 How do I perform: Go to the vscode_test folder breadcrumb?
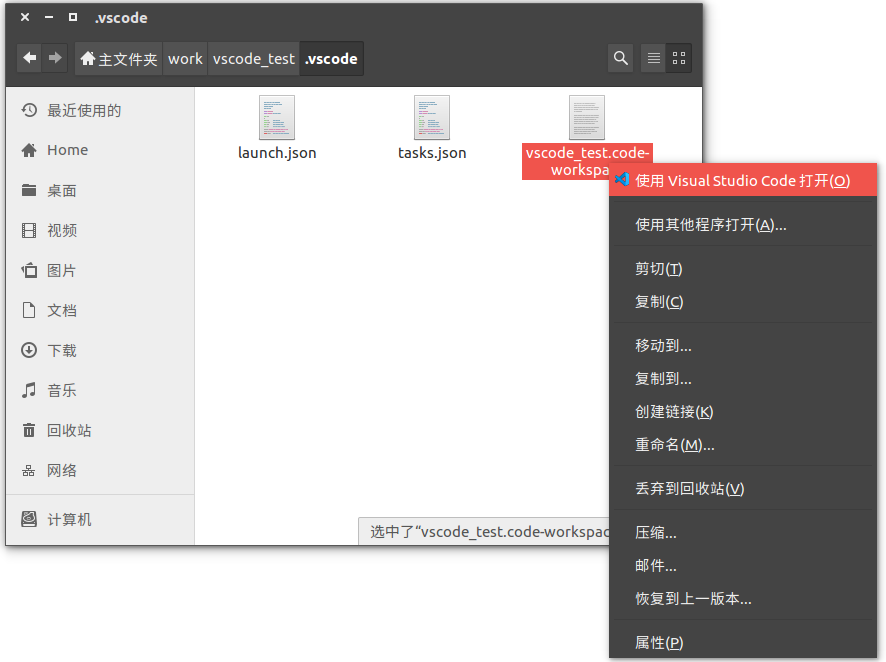(254, 58)
